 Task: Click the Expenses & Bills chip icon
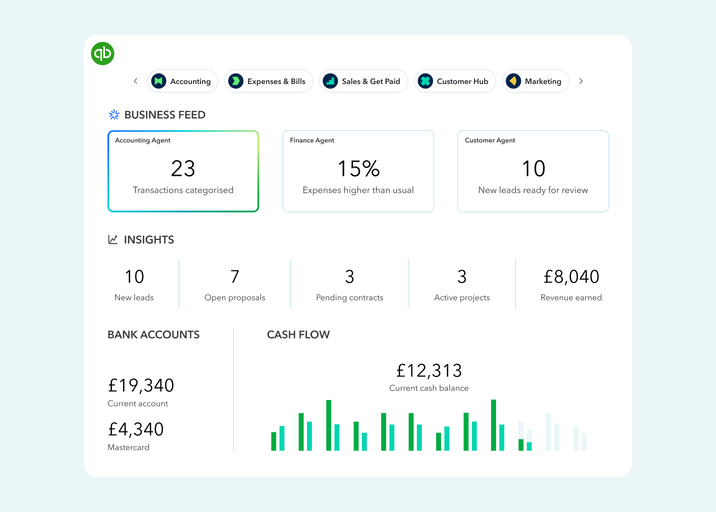[236, 81]
